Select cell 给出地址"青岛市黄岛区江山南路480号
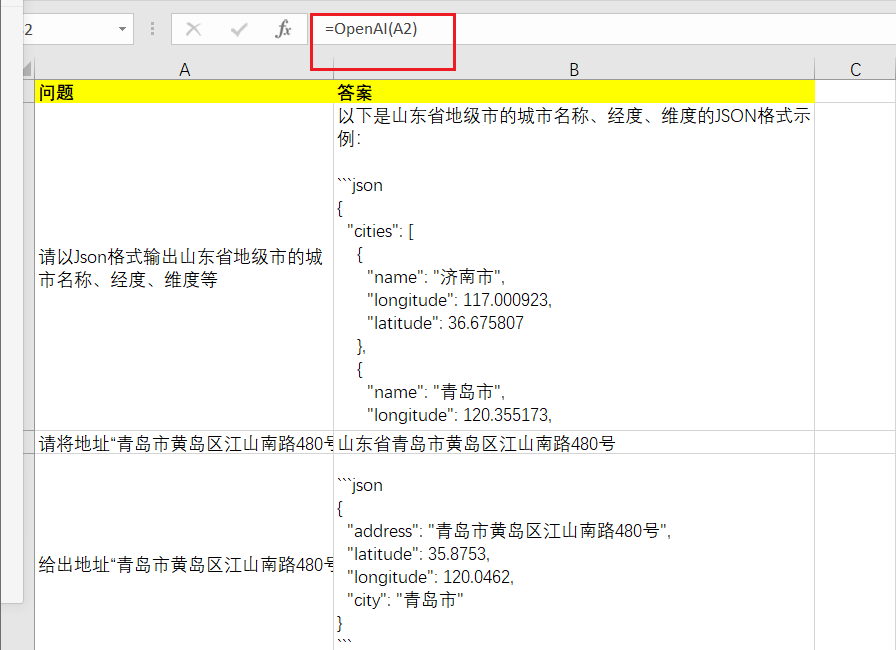This screenshot has height=650, width=896. [184, 552]
